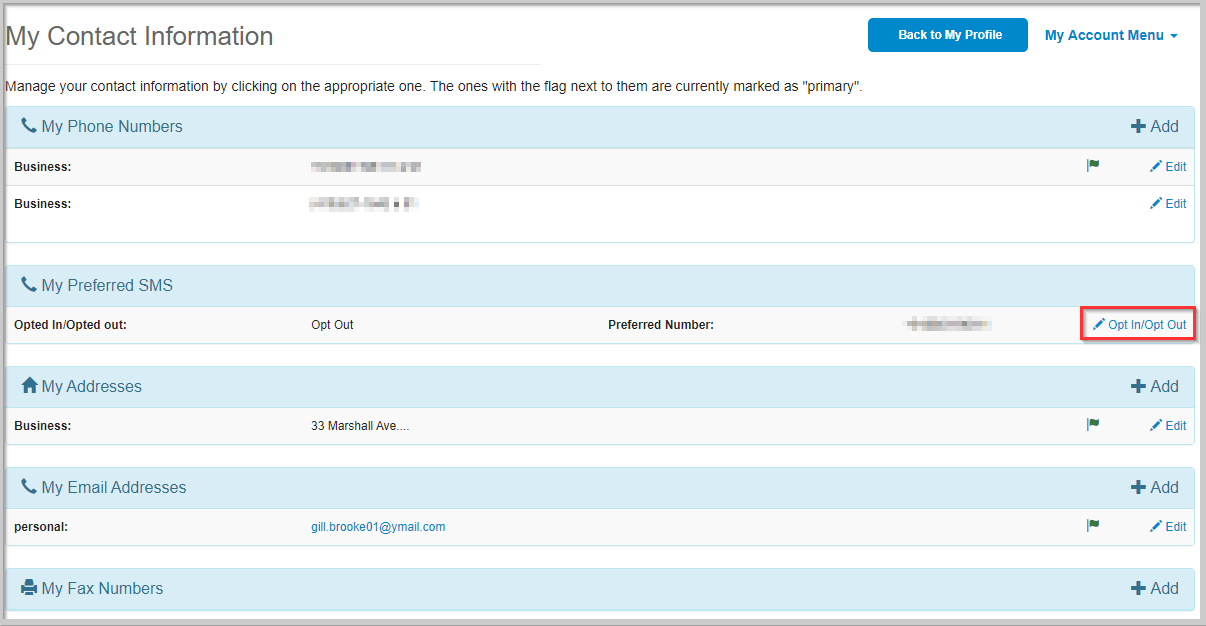Click the blurred second Business phone number
Image resolution: width=1206 pixels, height=626 pixels.
[x=363, y=204]
